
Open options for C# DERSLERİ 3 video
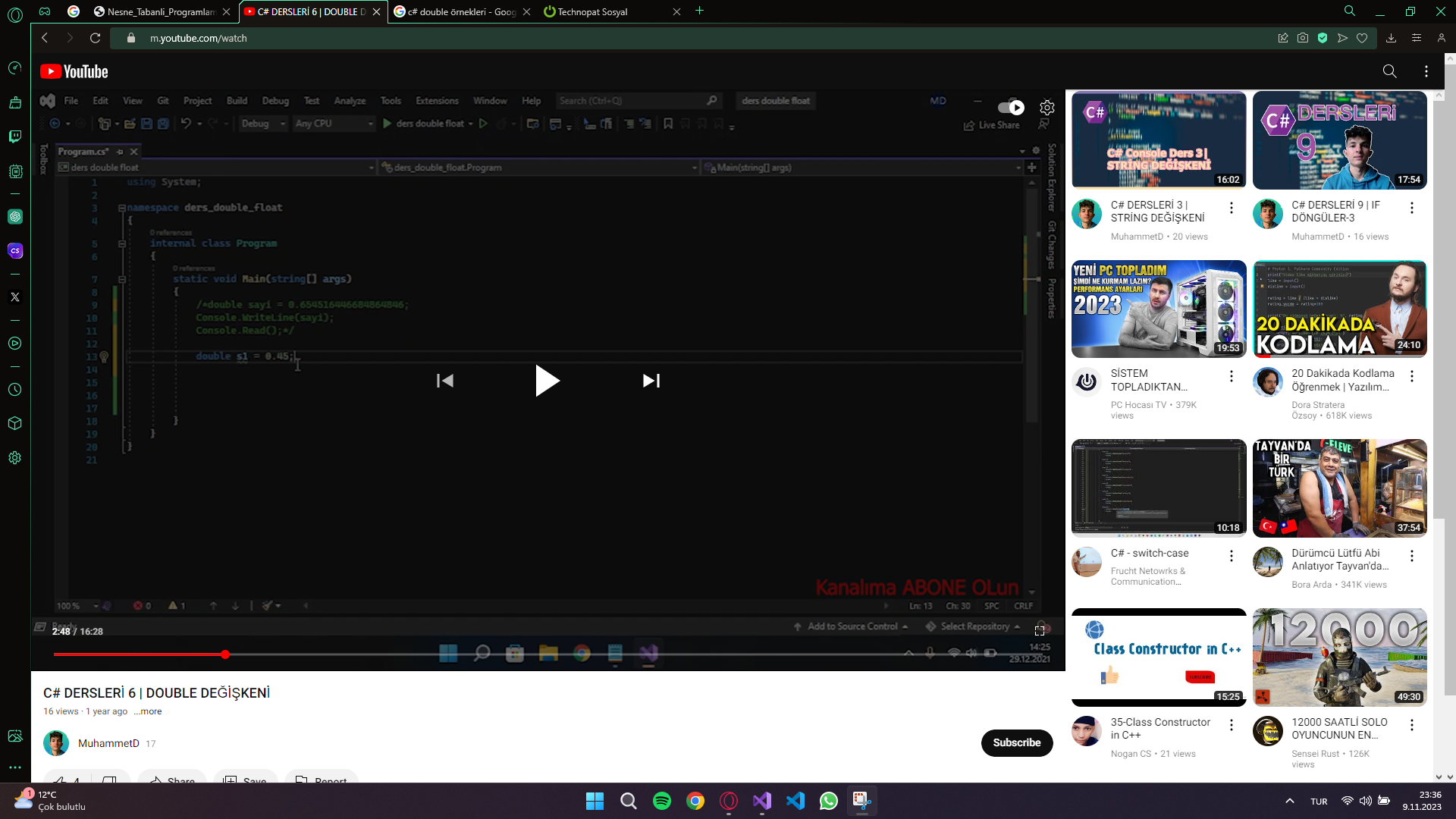tap(1231, 208)
